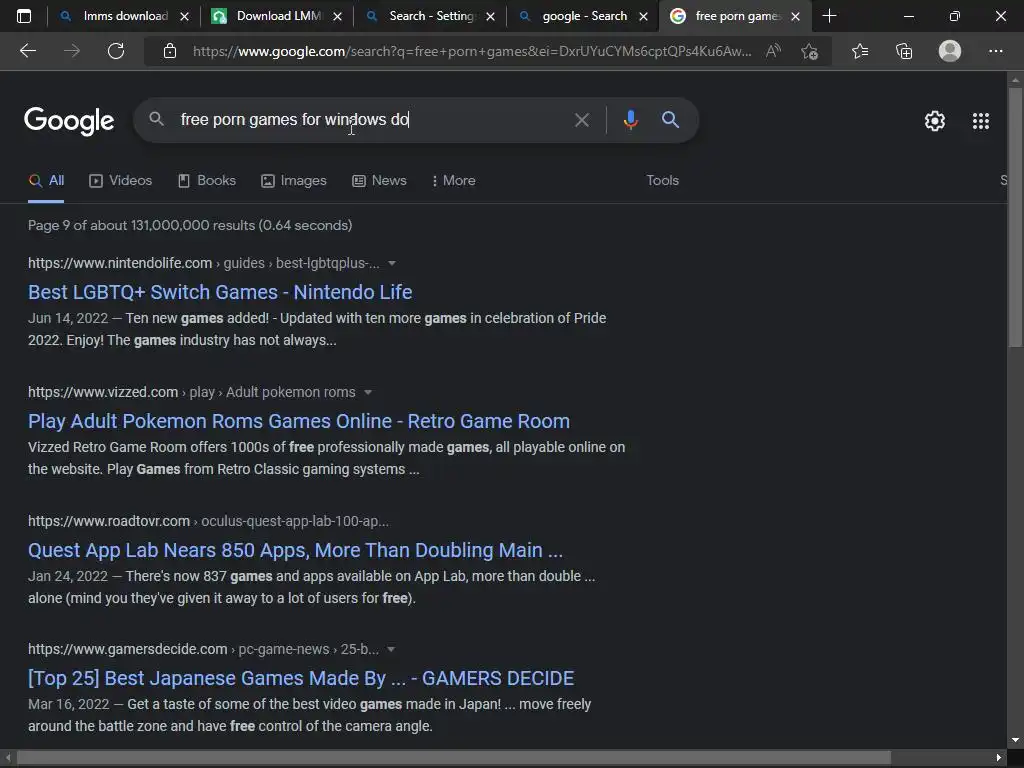
Task: Close the 'Search - Settings' tab
Action: (490, 17)
